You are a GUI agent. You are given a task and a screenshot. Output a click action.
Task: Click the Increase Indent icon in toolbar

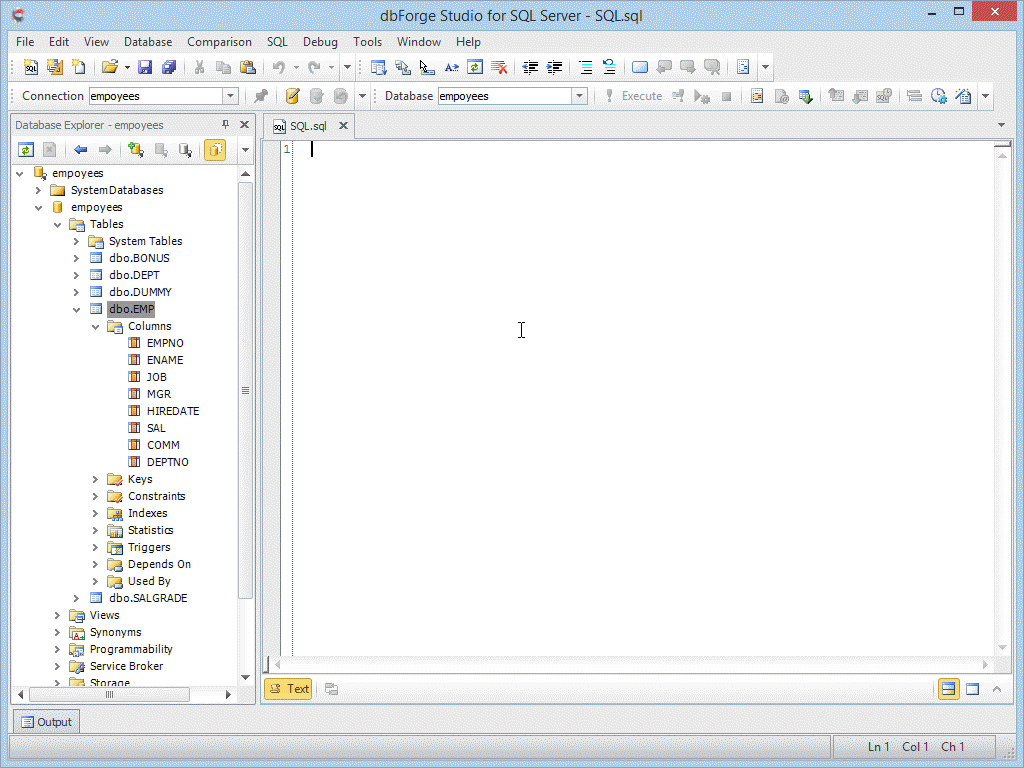point(554,67)
